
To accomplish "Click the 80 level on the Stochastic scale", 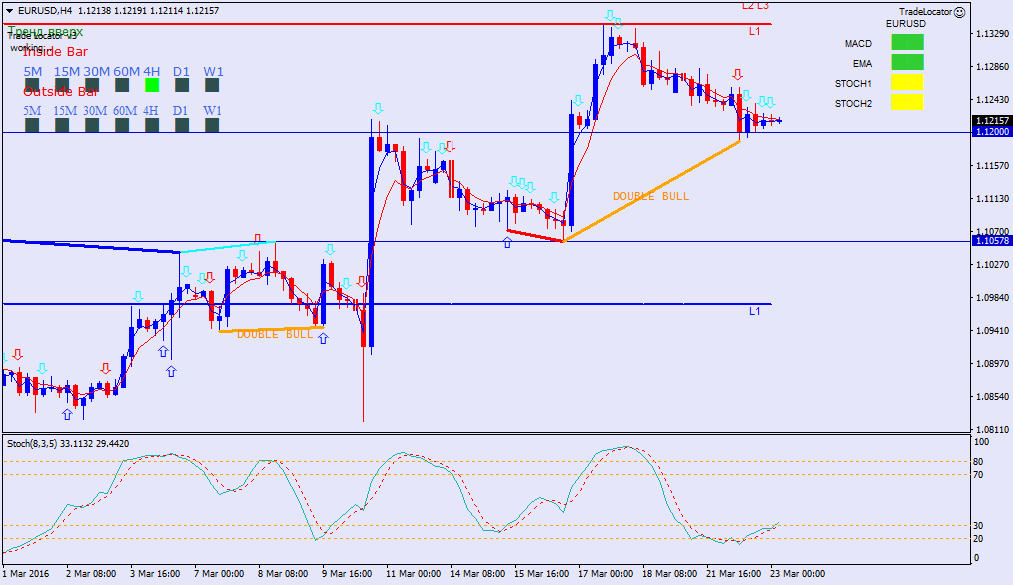I will coord(978,462).
